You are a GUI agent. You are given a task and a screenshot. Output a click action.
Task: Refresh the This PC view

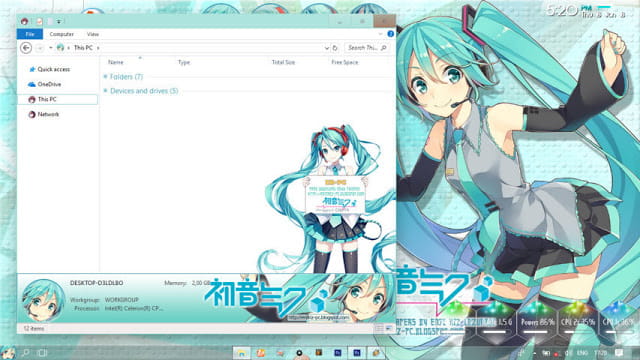335,48
